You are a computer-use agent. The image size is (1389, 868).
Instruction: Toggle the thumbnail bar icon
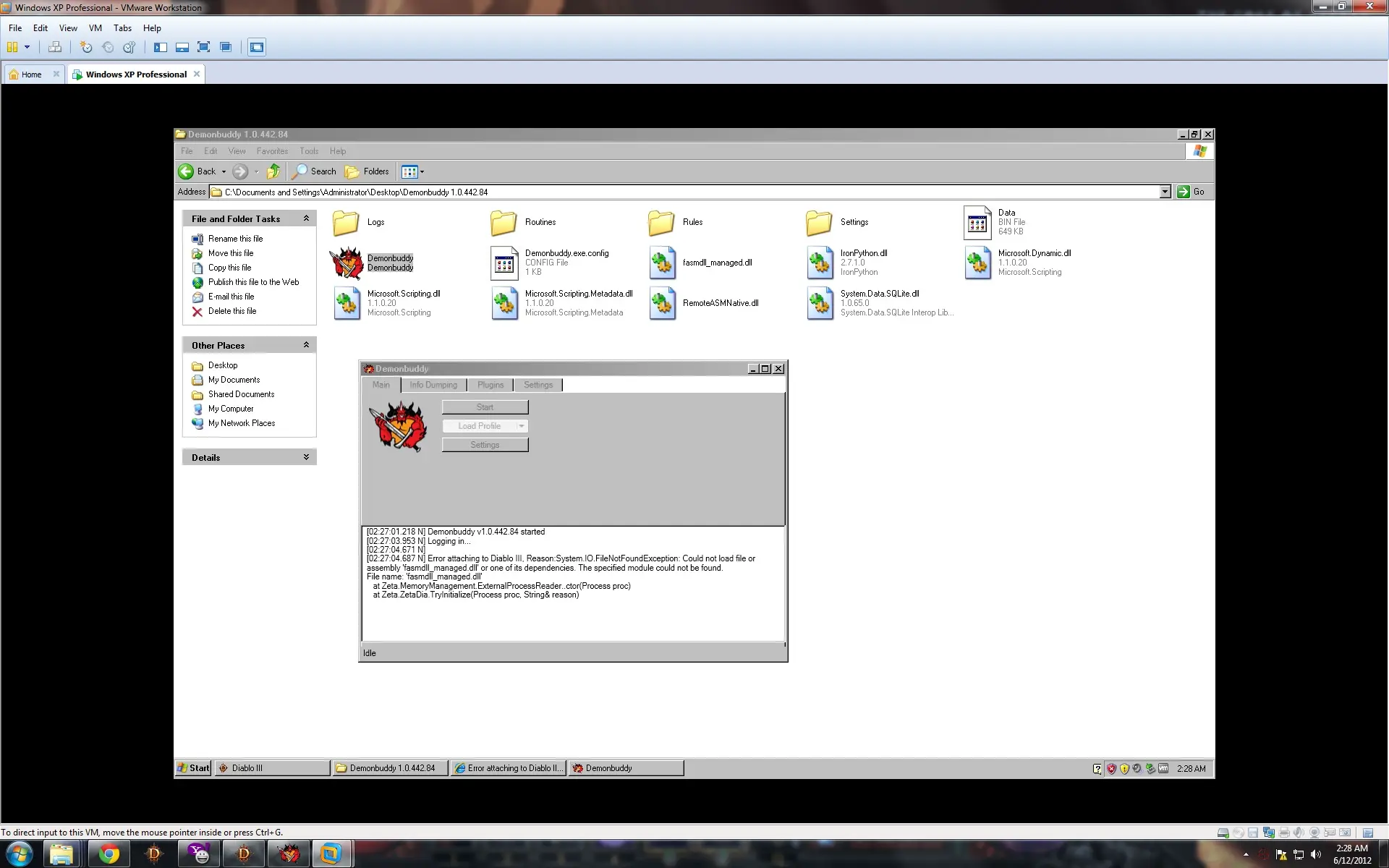(x=182, y=48)
